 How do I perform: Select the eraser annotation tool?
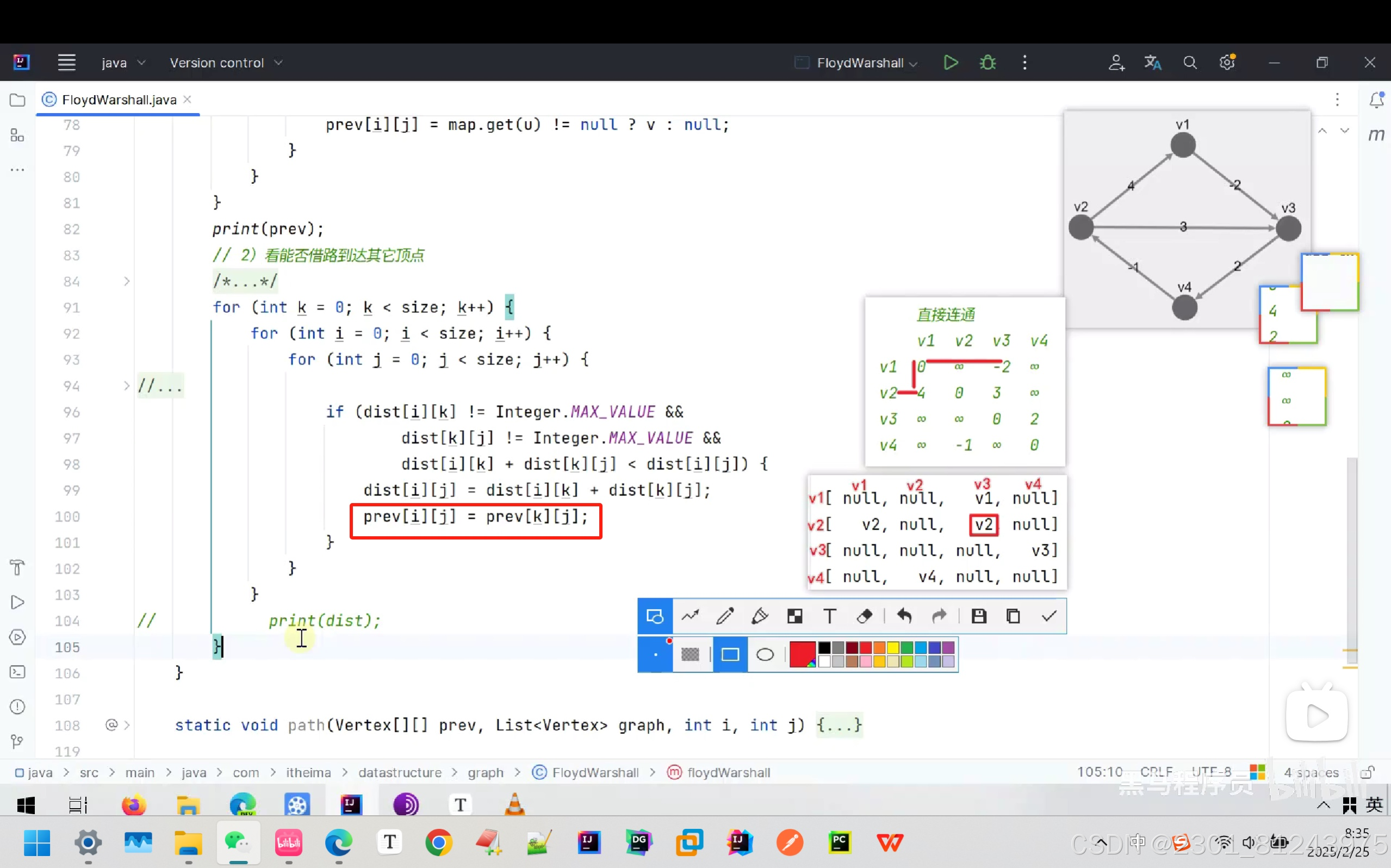click(864, 616)
